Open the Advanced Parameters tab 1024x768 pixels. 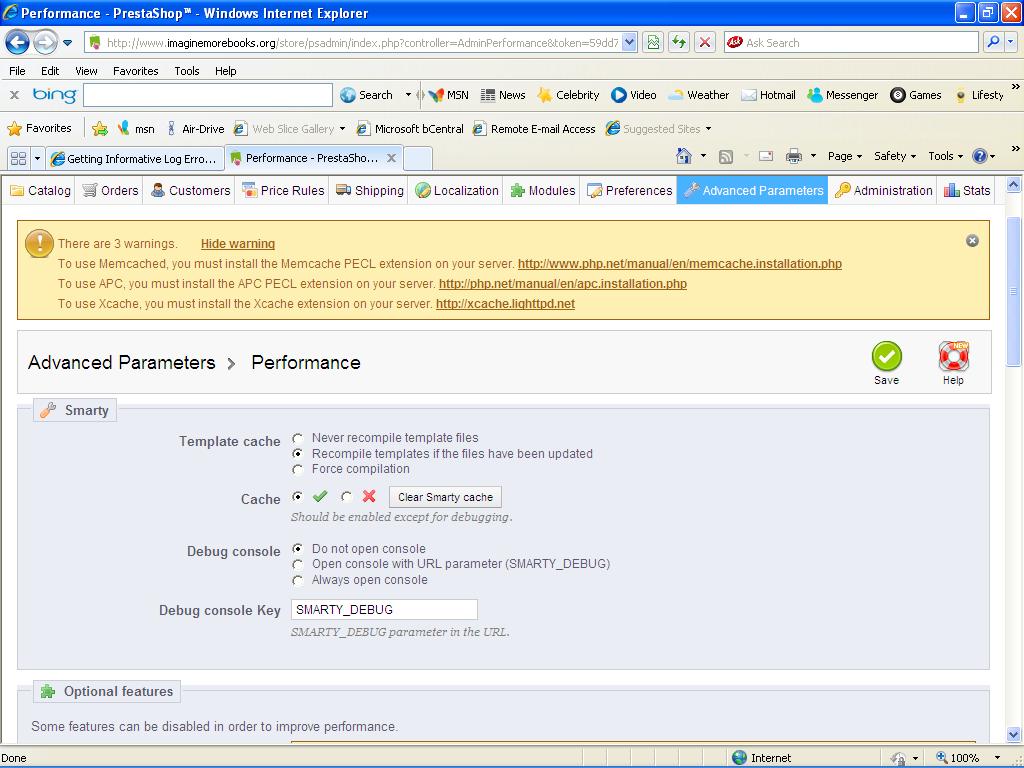[x=752, y=191]
